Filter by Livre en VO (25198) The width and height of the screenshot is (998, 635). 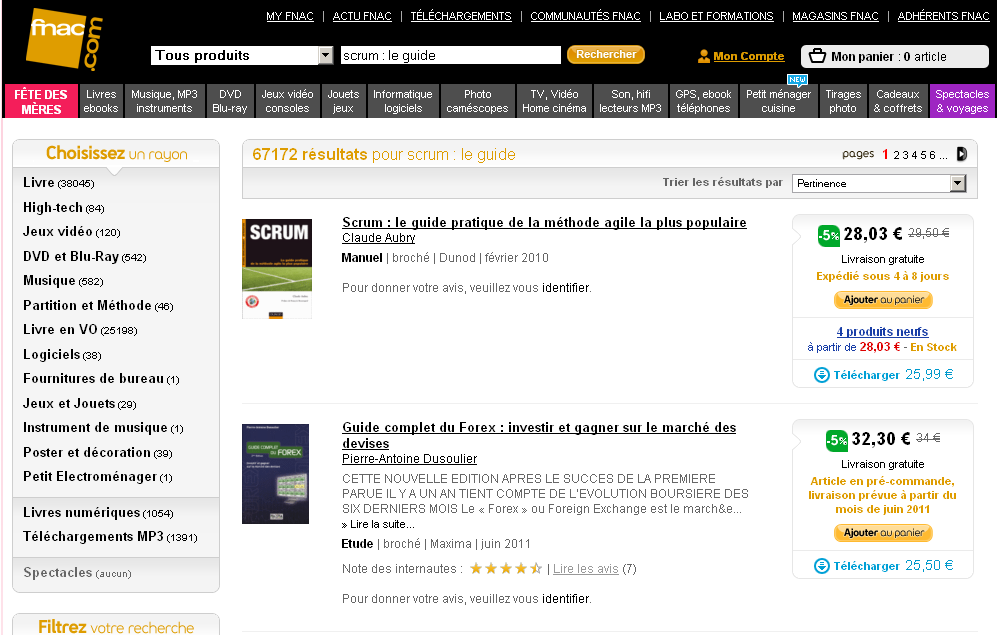(80, 330)
